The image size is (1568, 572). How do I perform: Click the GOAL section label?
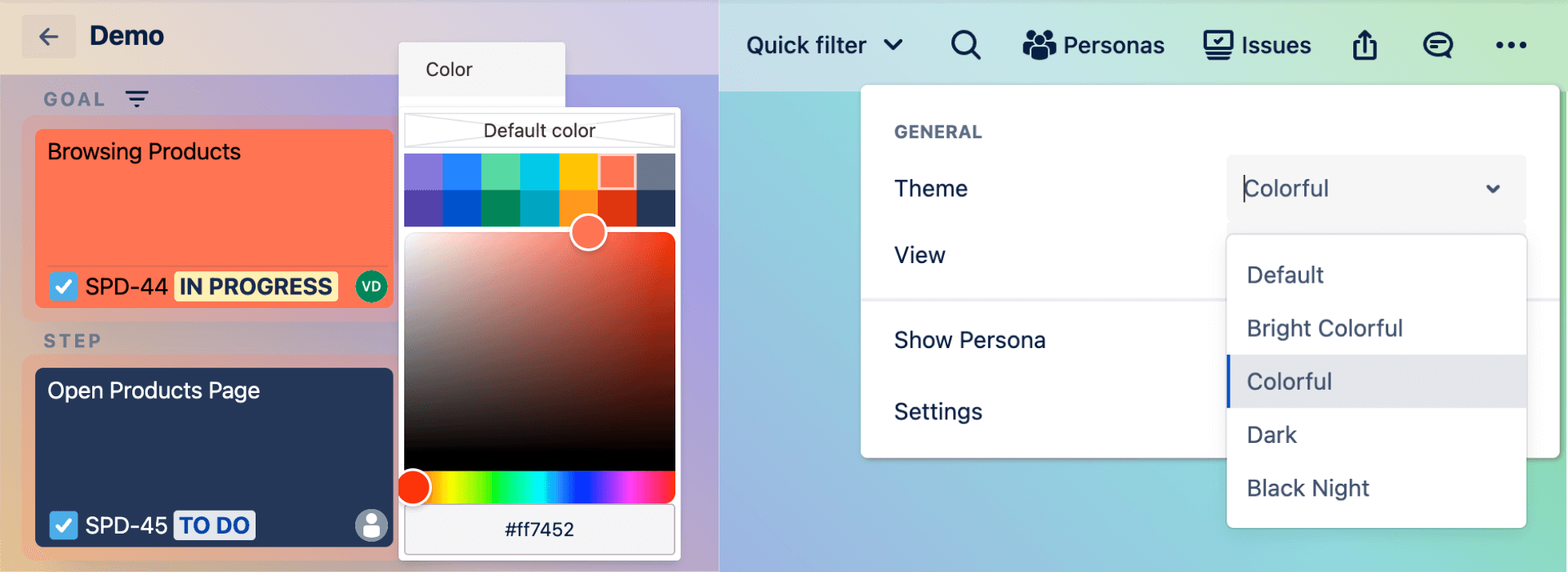pos(74,99)
